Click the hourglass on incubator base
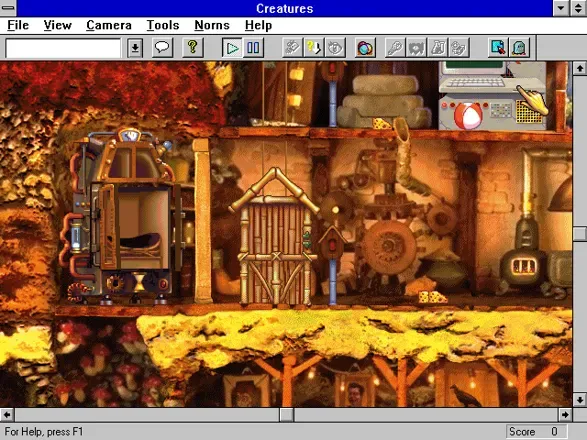This screenshot has width=587, height=440. coord(139,282)
